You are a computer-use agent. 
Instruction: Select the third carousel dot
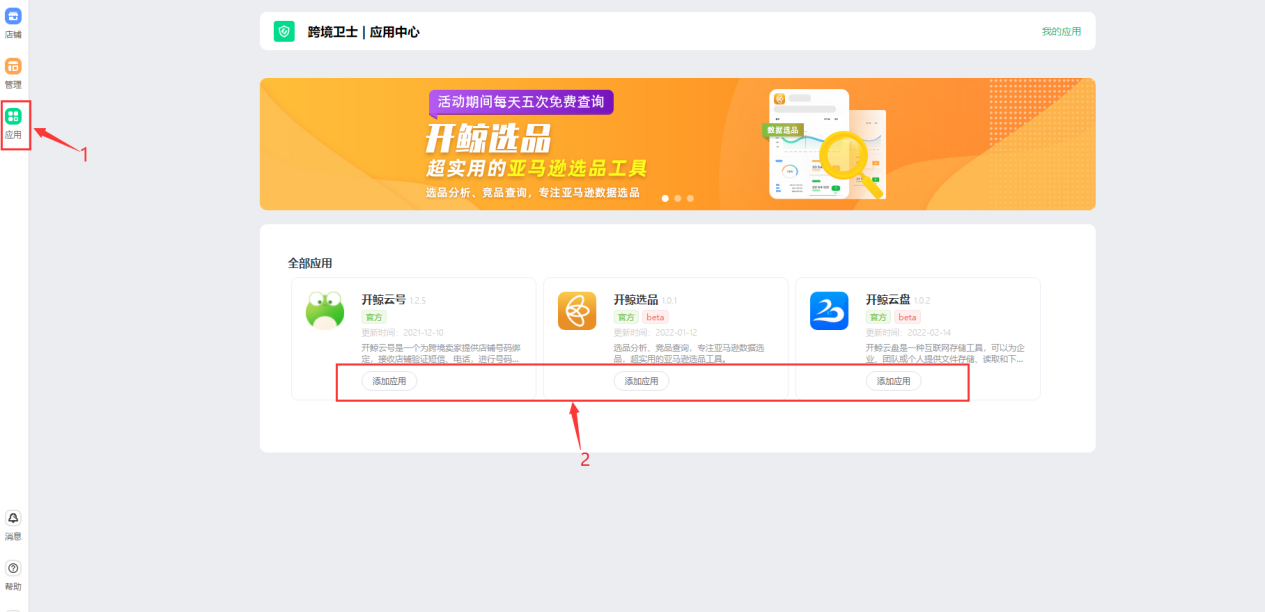(690, 198)
